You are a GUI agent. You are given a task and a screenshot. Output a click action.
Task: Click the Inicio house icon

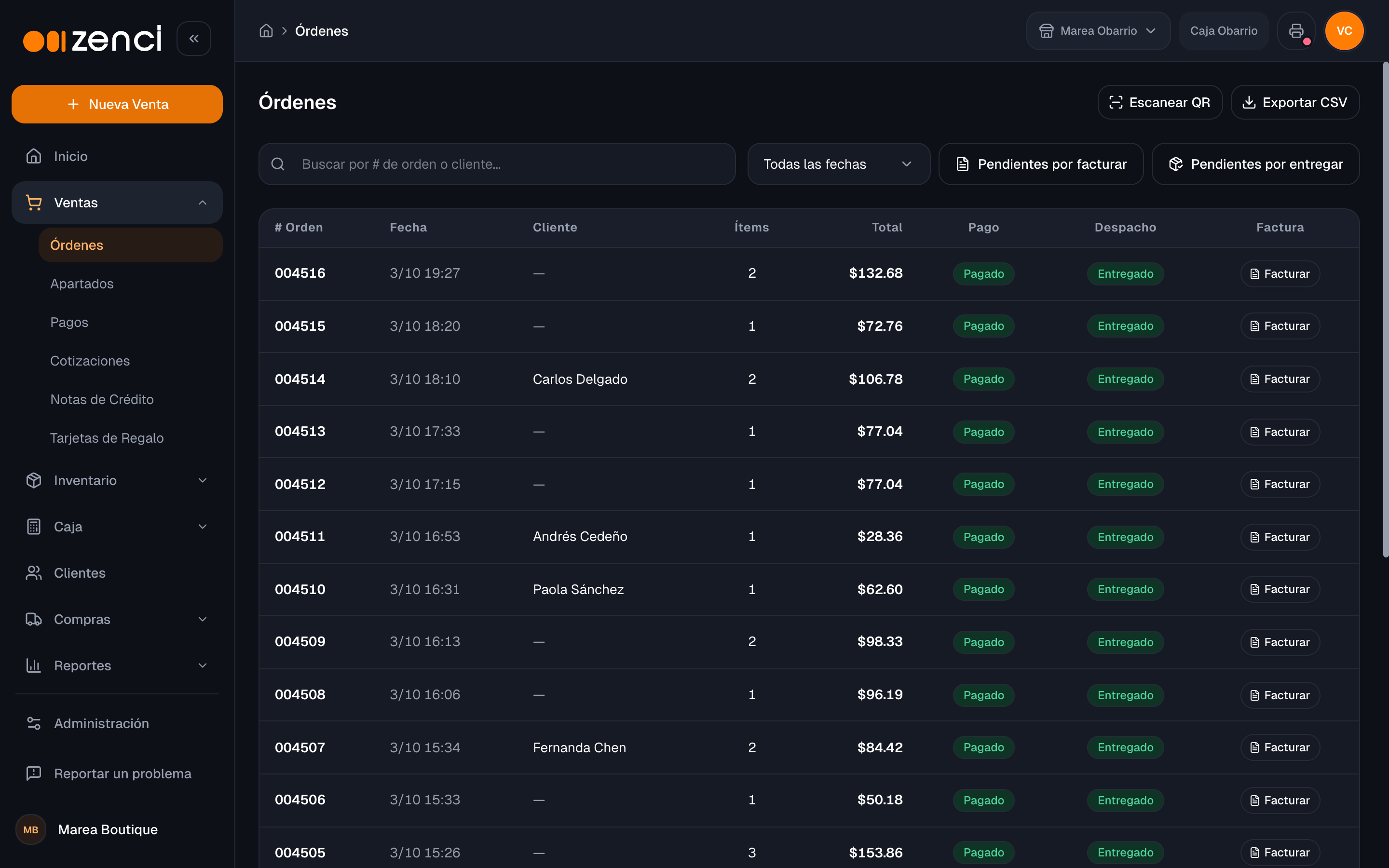click(x=34, y=156)
